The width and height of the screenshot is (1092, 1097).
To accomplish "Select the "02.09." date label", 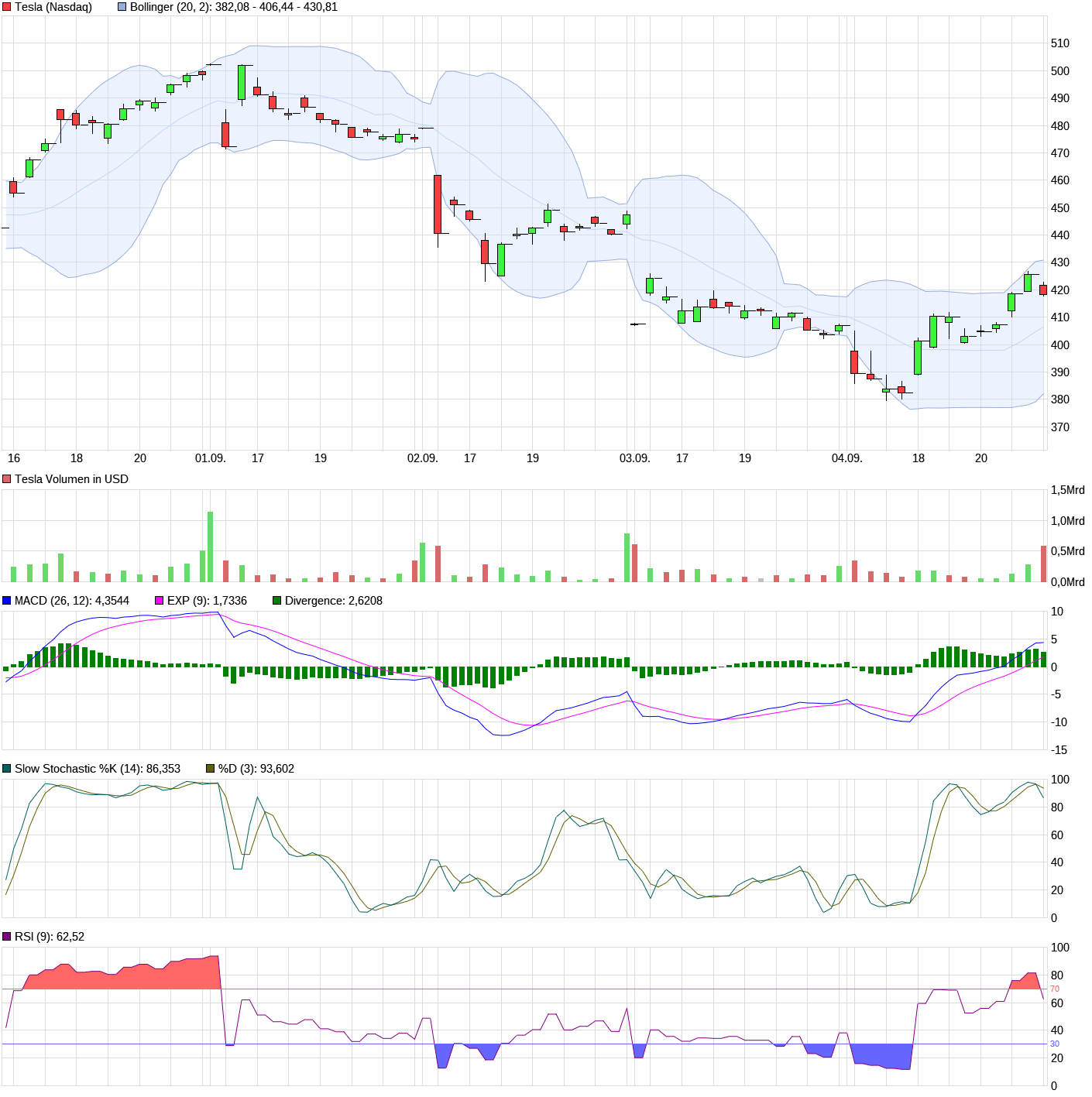I will [423, 458].
